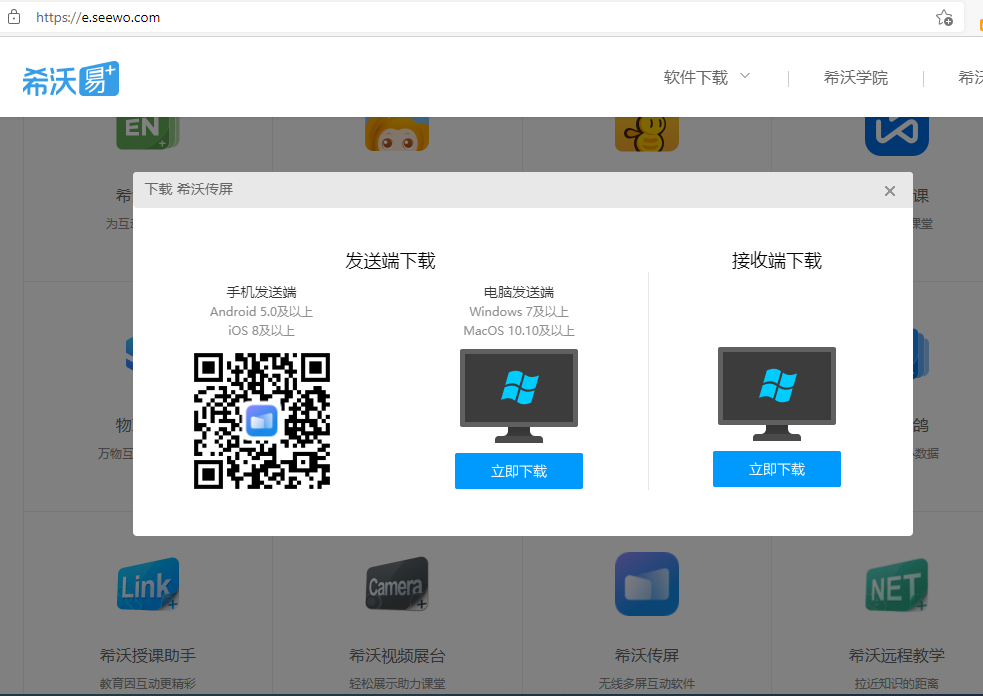Click the MacOS 10.10及以上 text
This screenshot has height=696, width=983.
pos(518,330)
